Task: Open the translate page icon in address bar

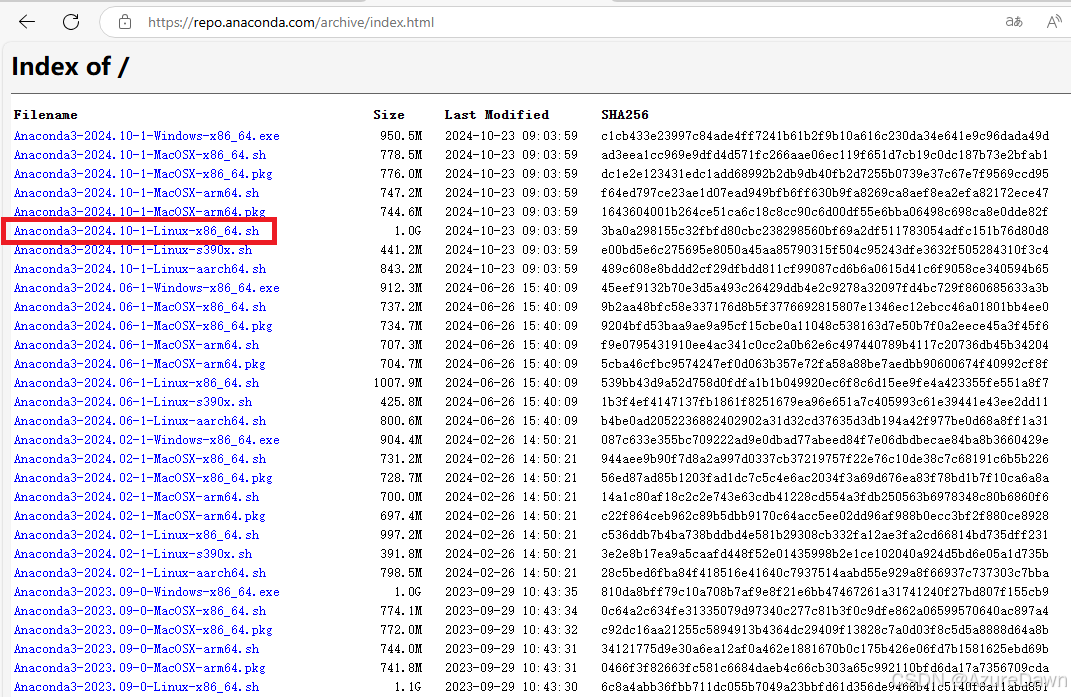Action: coord(1014,22)
